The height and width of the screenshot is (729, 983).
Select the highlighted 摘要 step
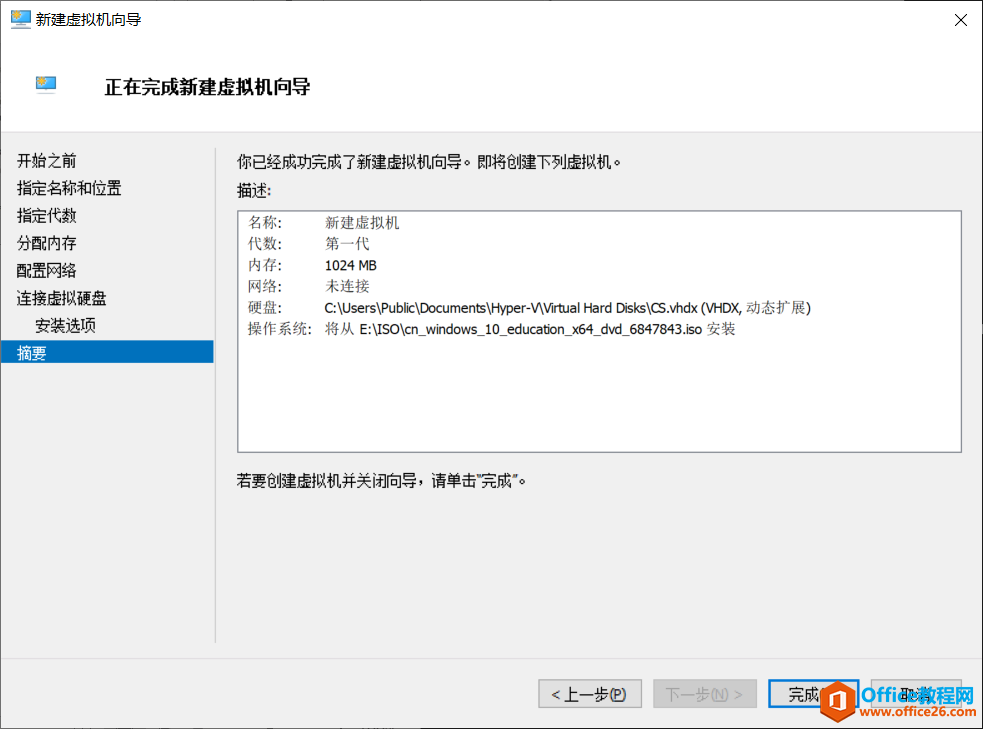tap(107, 352)
